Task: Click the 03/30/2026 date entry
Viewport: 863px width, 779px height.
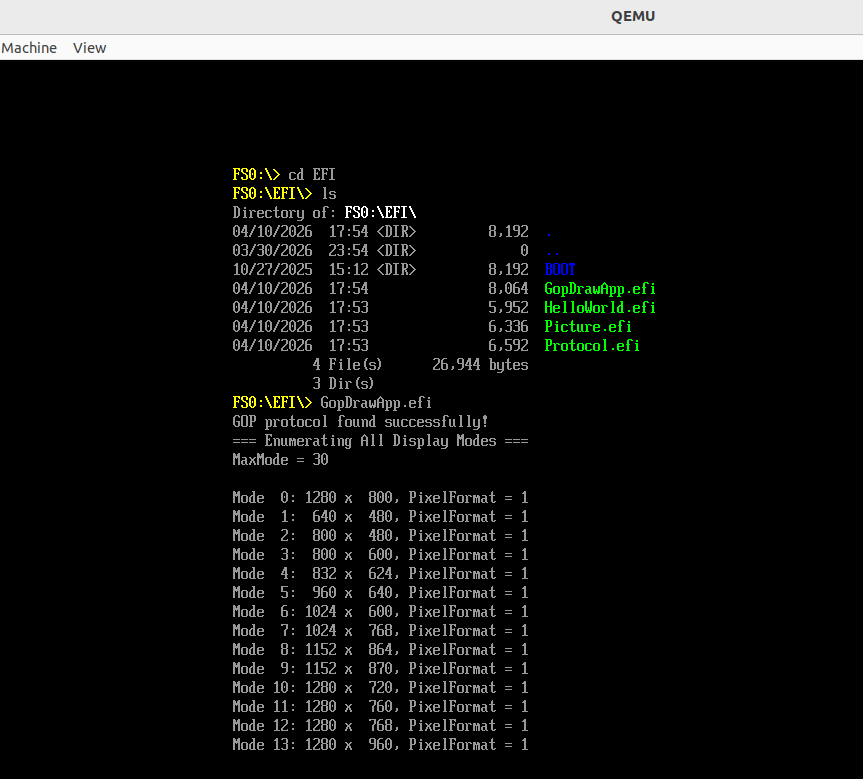Action: 272,250
